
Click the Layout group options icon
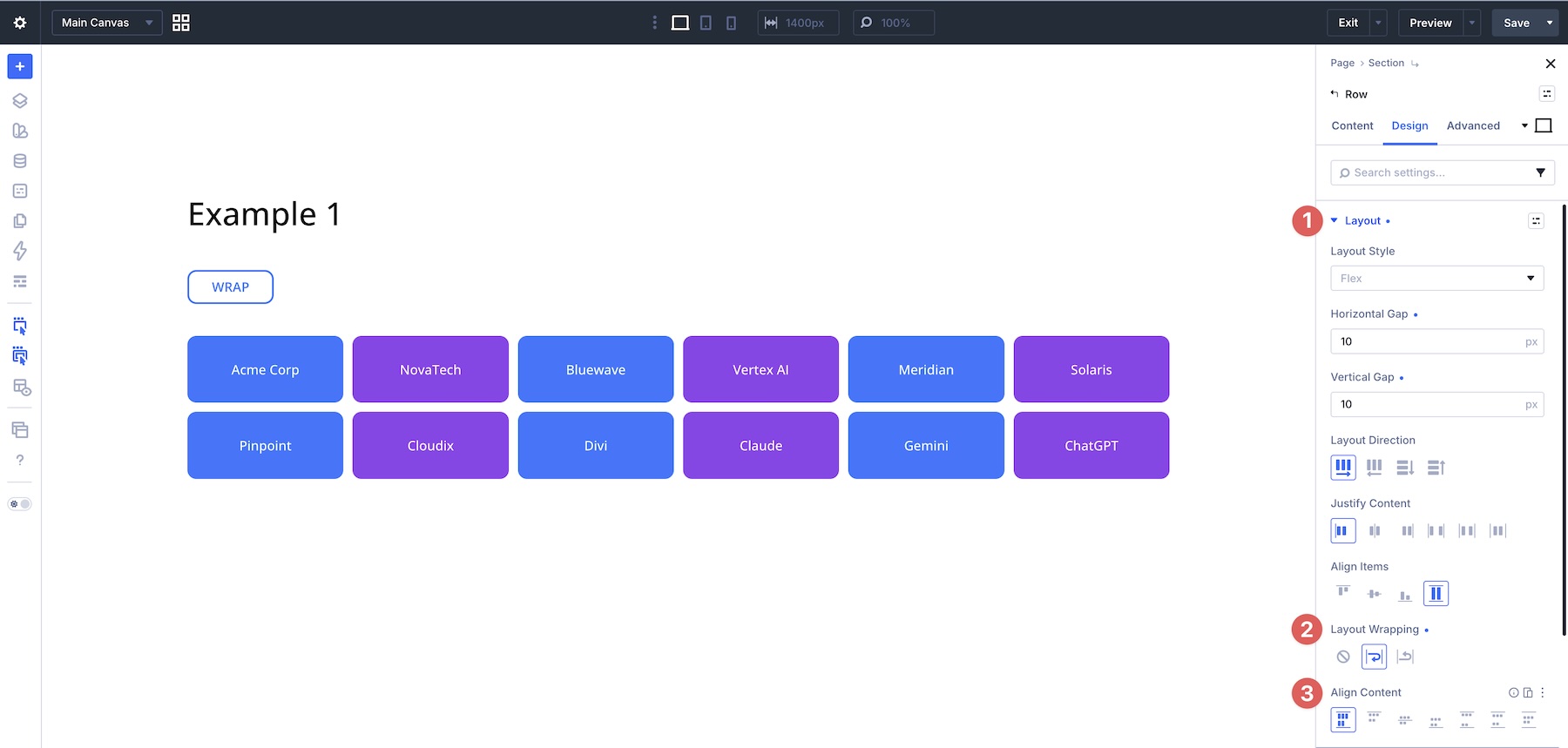[x=1537, y=221]
